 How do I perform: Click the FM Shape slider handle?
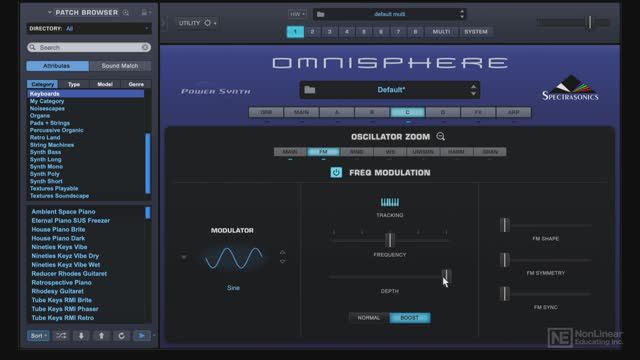pyautogui.click(x=505, y=225)
